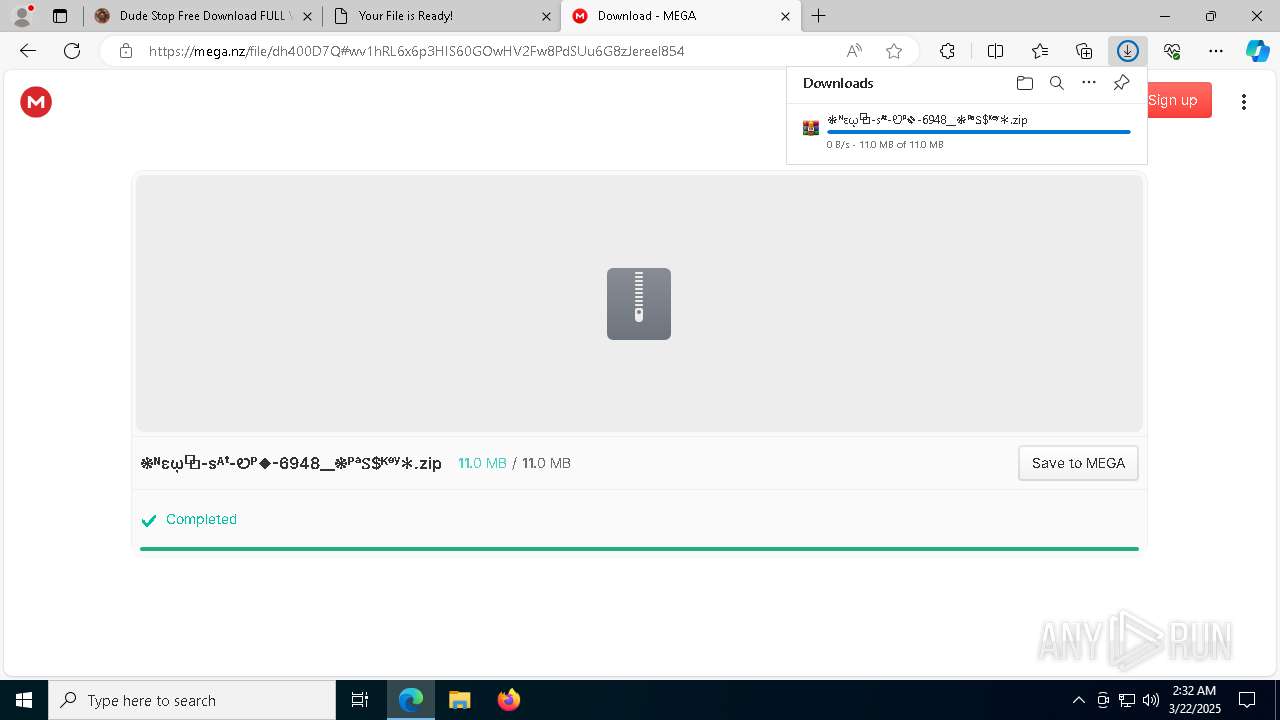Open the Windows Start menu
The height and width of the screenshot is (720, 1280).
(24, 700)
